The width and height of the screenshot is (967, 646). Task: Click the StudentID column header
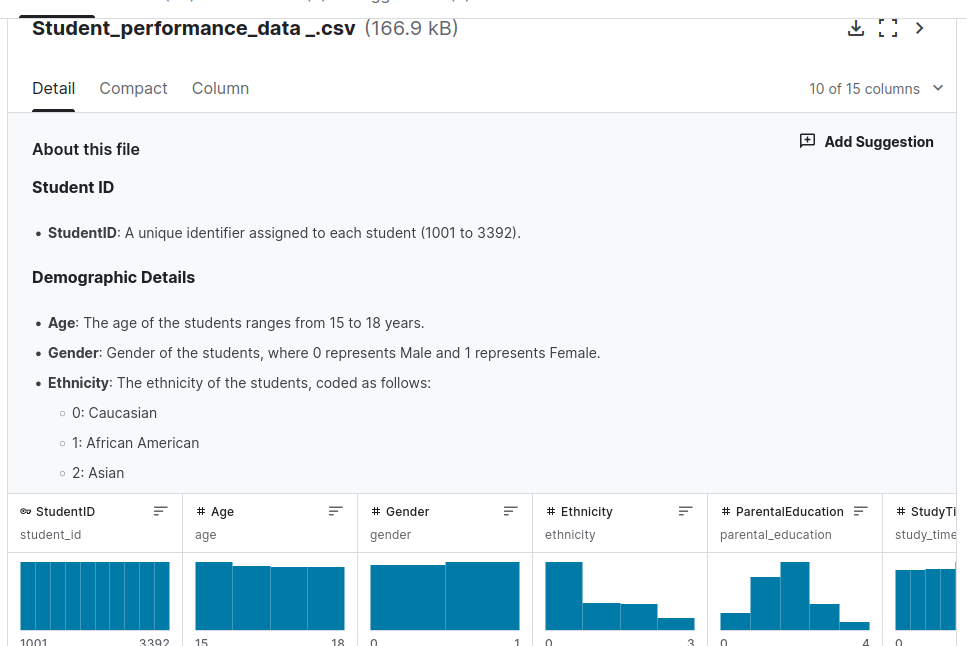pyautogui.click(x=66, y=511)
